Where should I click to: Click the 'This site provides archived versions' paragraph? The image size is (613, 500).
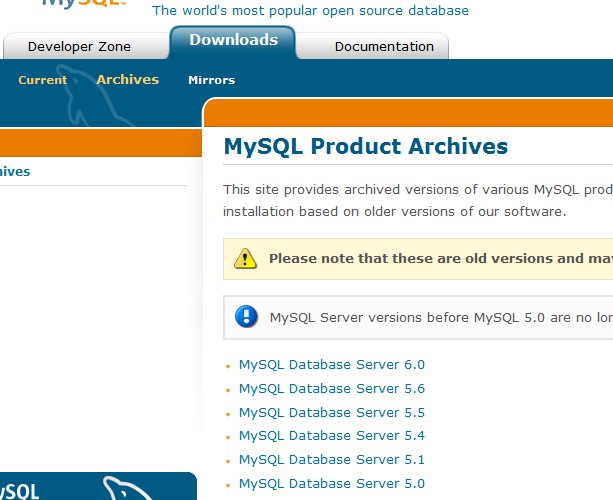coord(418,201)
